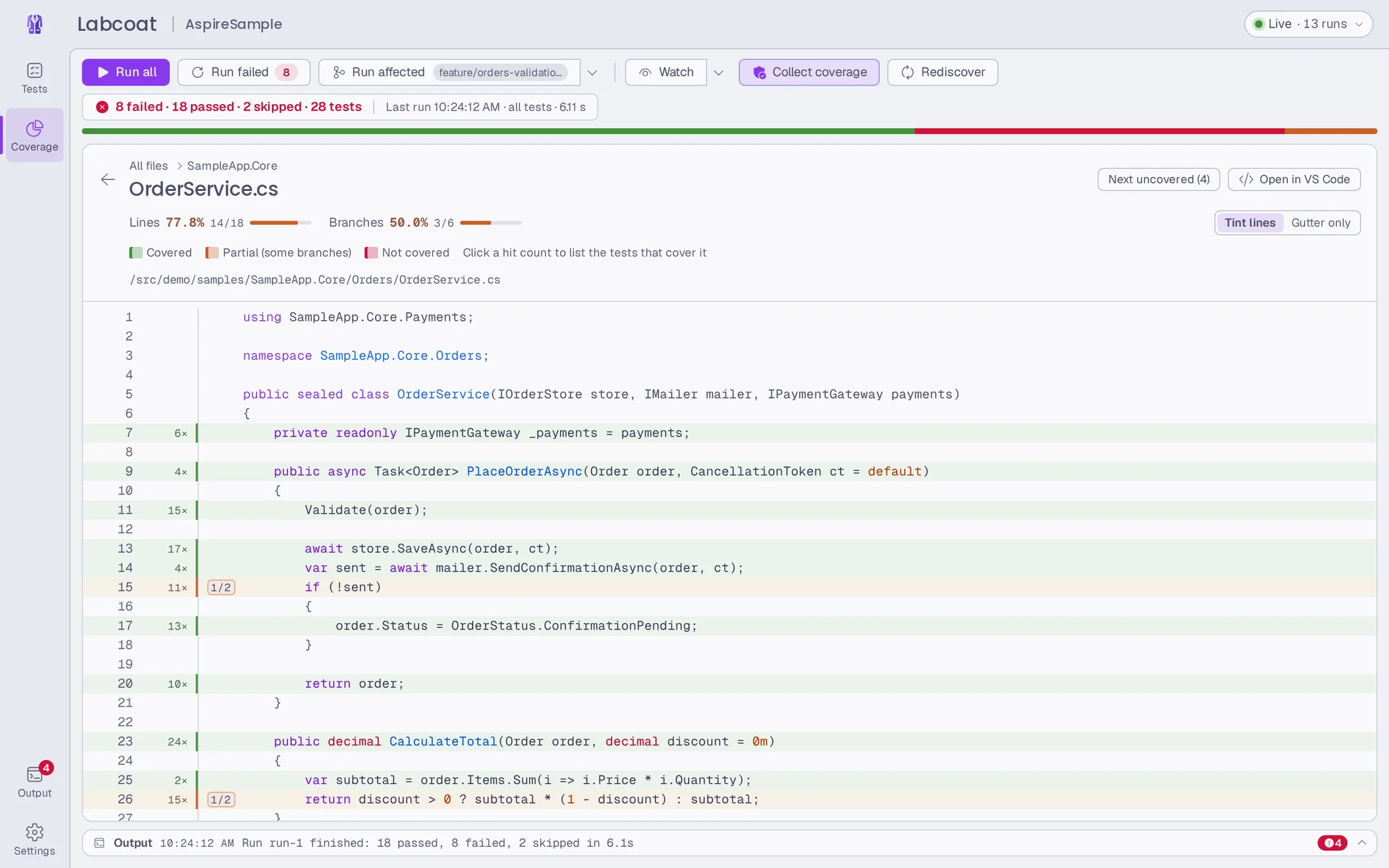Screen dimensions: 1389x868
Task: Toggle Collect coverage on or off
Action: (x=809, y=72)
